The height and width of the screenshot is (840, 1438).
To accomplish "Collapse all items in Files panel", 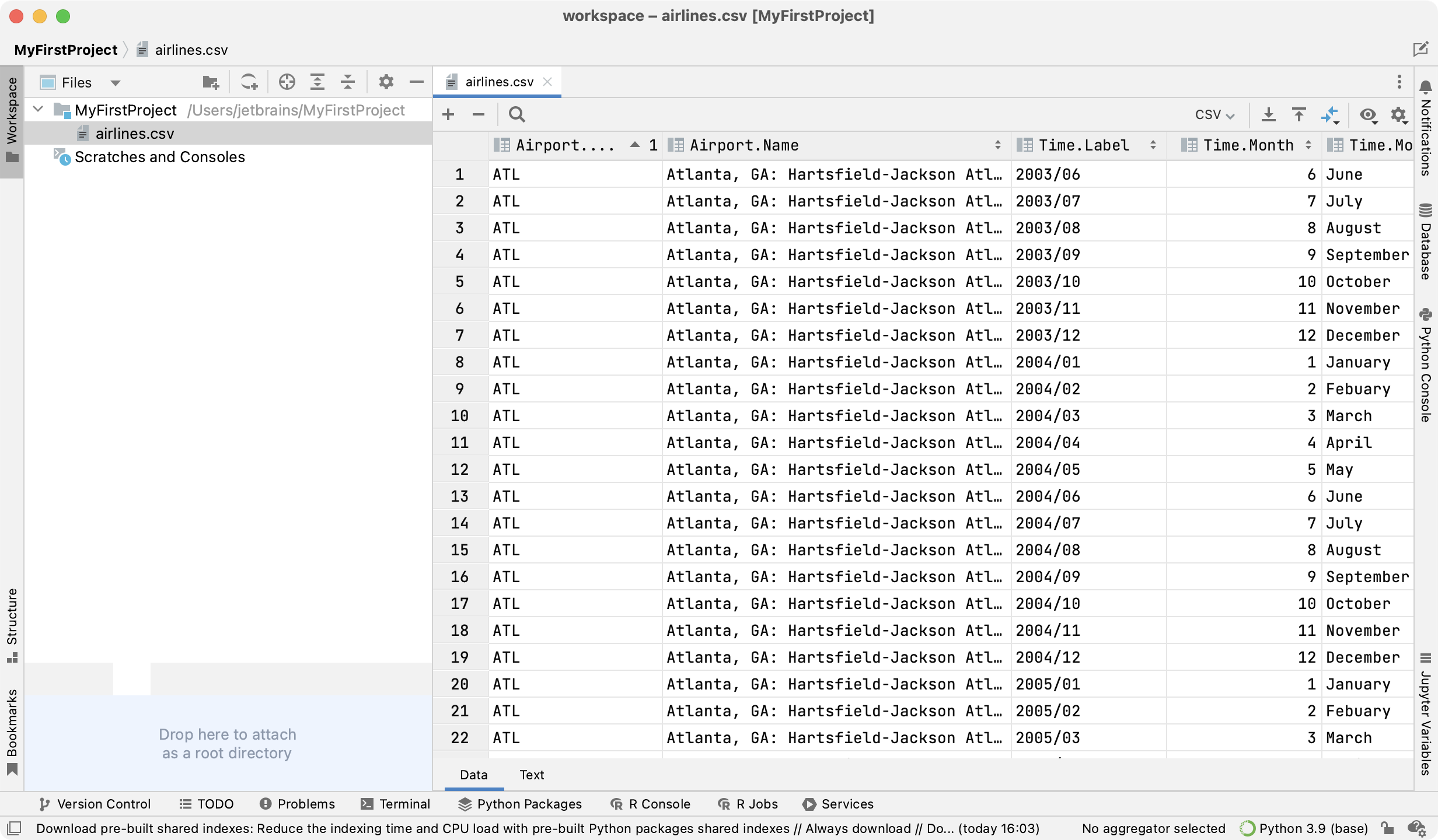I will point(348,82).
